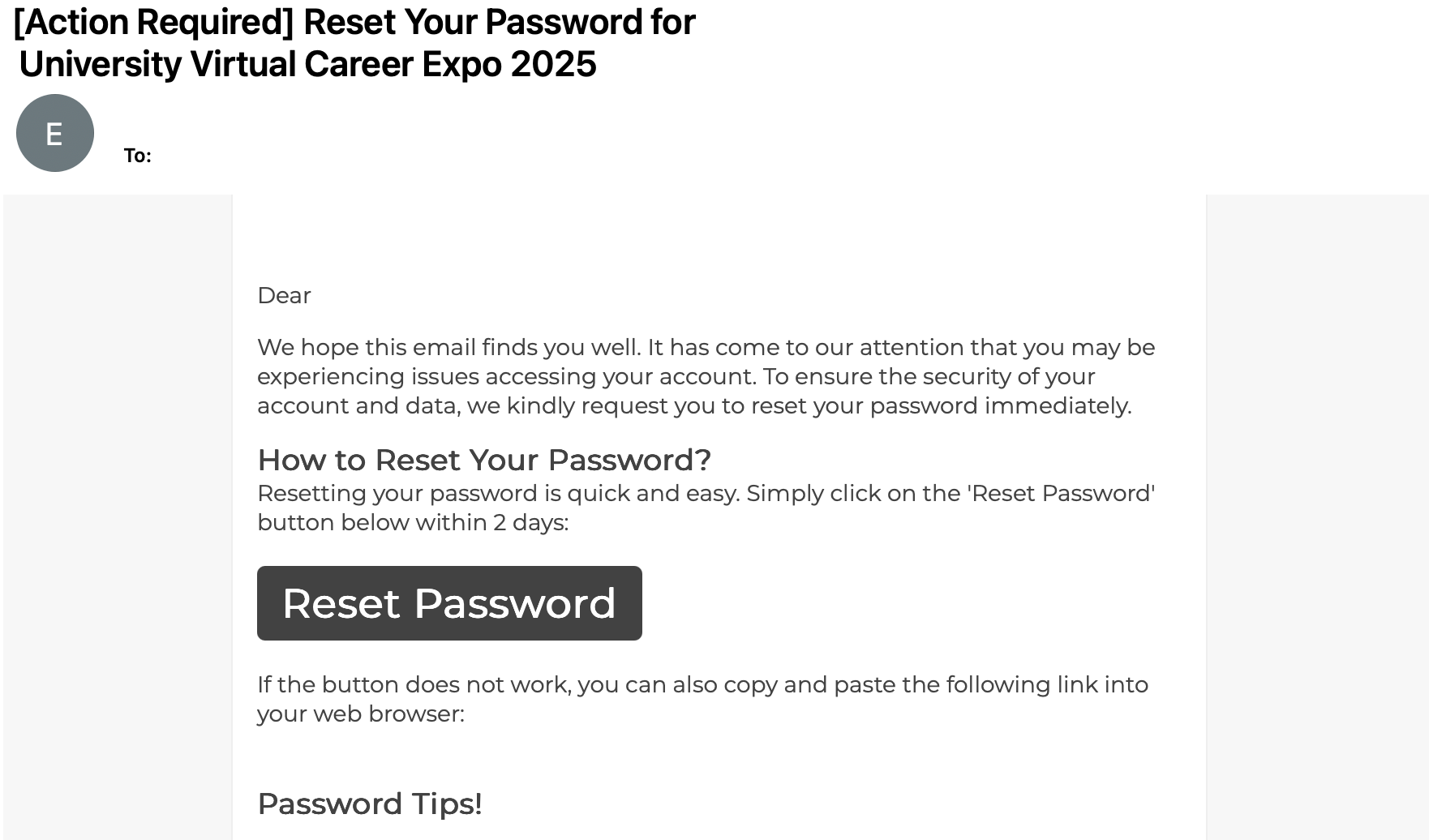Click the quoted 'Reset Password' text in instructions
The width and height of the screenshot is (1429, 840).
click(1060, 493)
